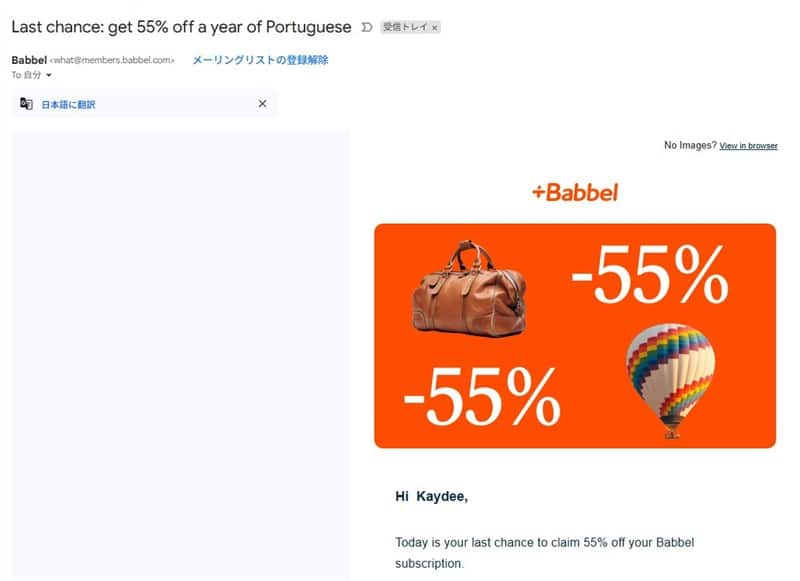Click the sender name Babbel

(29, 60)
